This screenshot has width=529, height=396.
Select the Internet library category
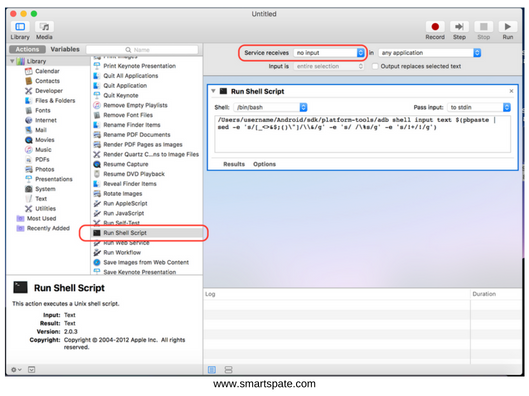point(46,120)
